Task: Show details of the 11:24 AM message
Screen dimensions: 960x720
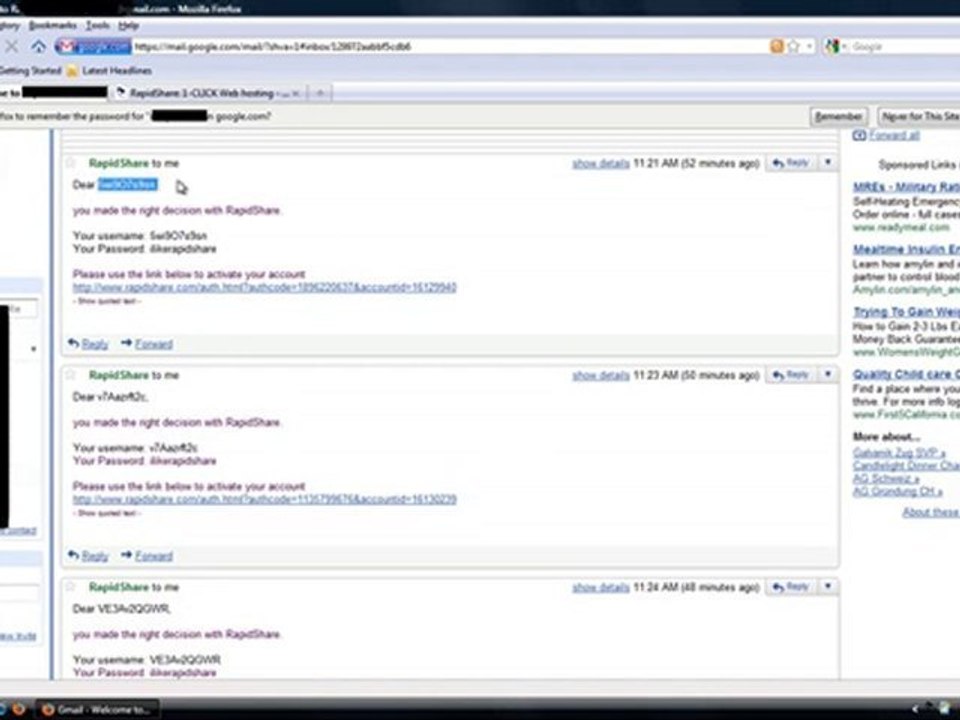Action: [x=601, y=587]
